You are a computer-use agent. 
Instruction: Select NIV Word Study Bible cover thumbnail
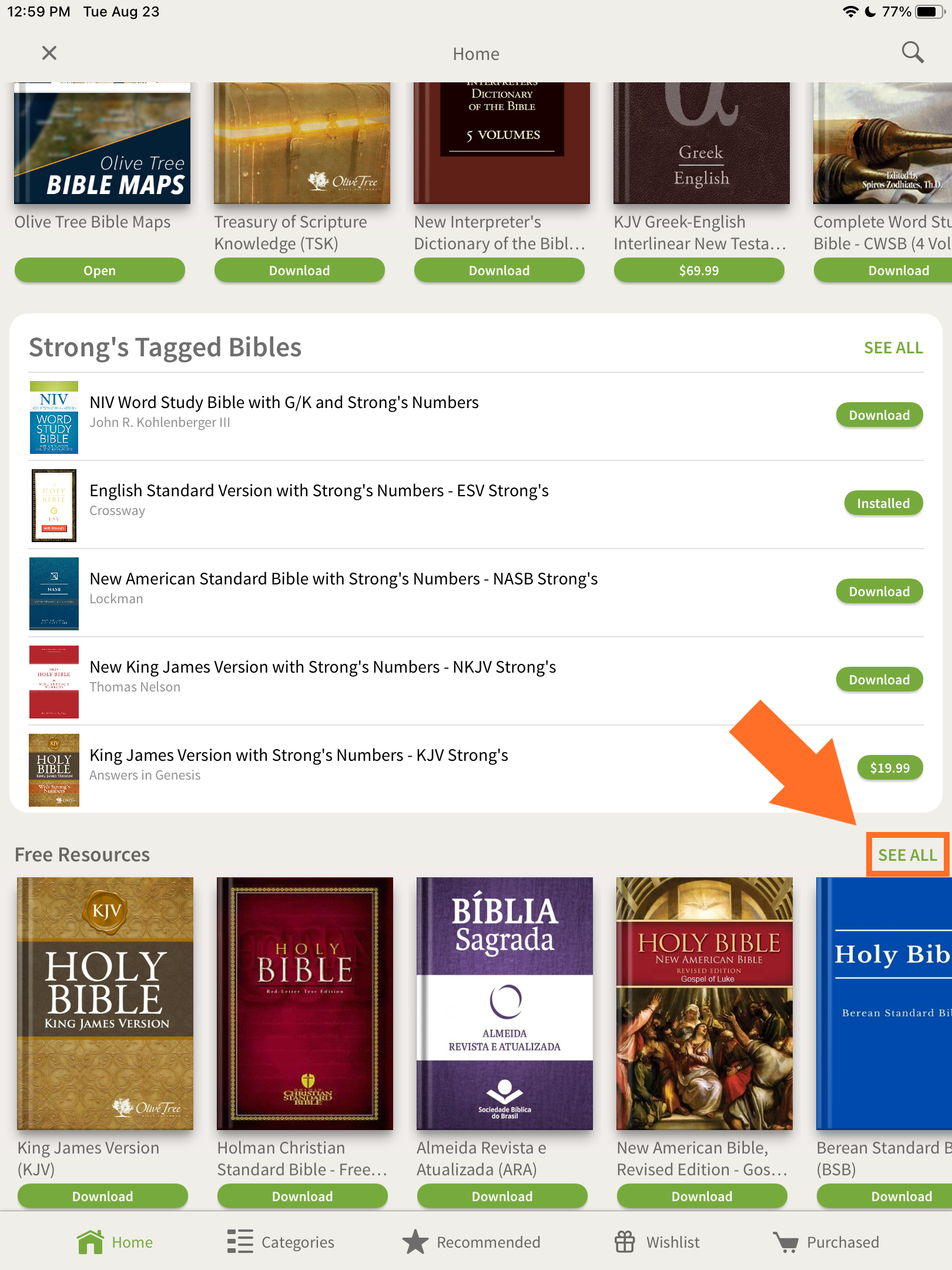coord(54,417)
